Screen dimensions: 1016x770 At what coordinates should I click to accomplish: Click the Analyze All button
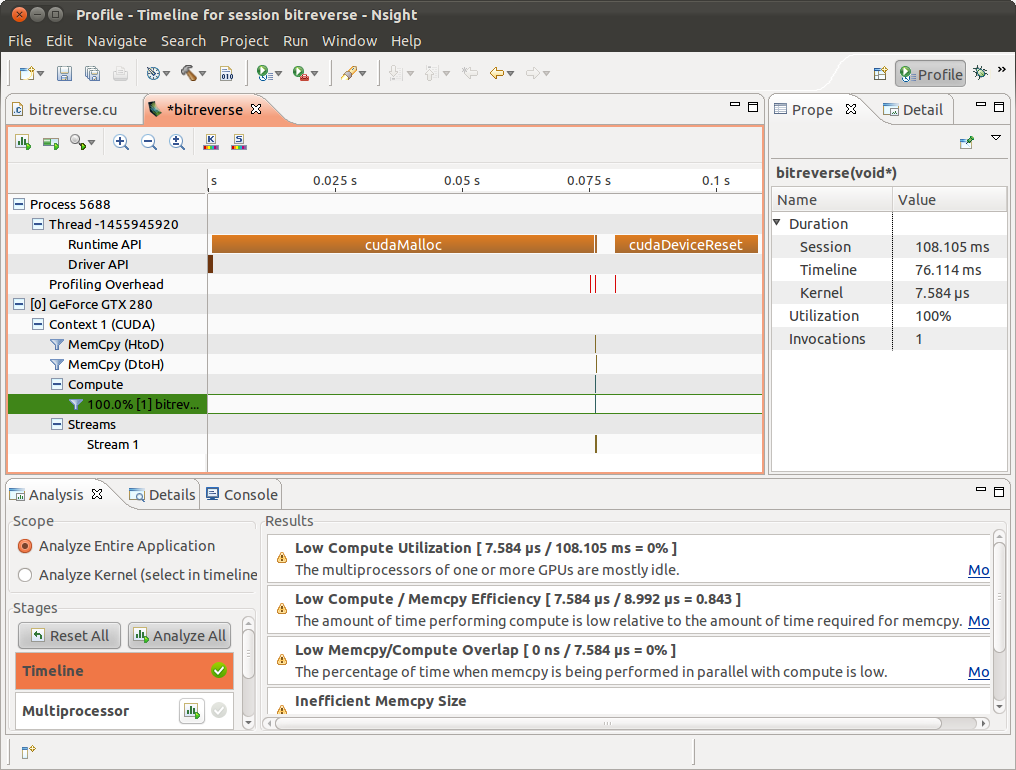point(179,635)
